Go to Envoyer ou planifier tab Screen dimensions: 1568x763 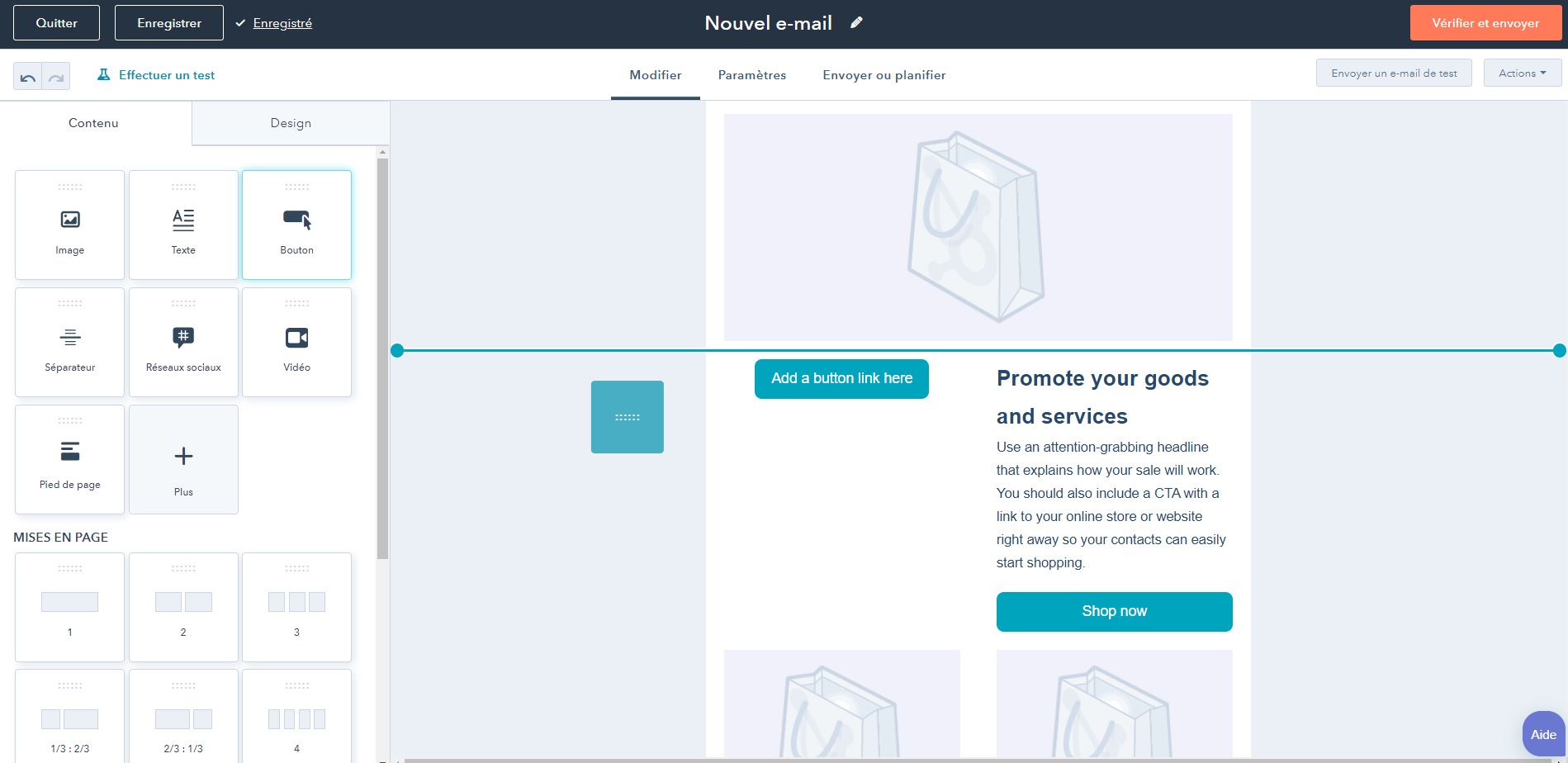883,75
